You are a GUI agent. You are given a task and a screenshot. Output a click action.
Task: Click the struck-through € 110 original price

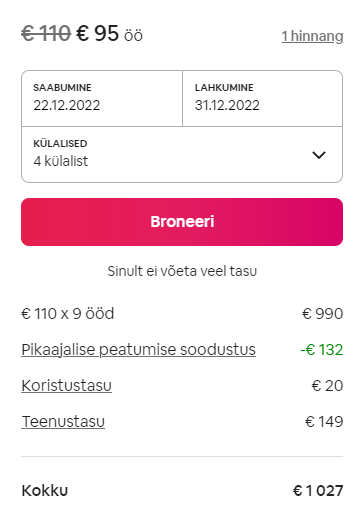(x=46, y=33)
